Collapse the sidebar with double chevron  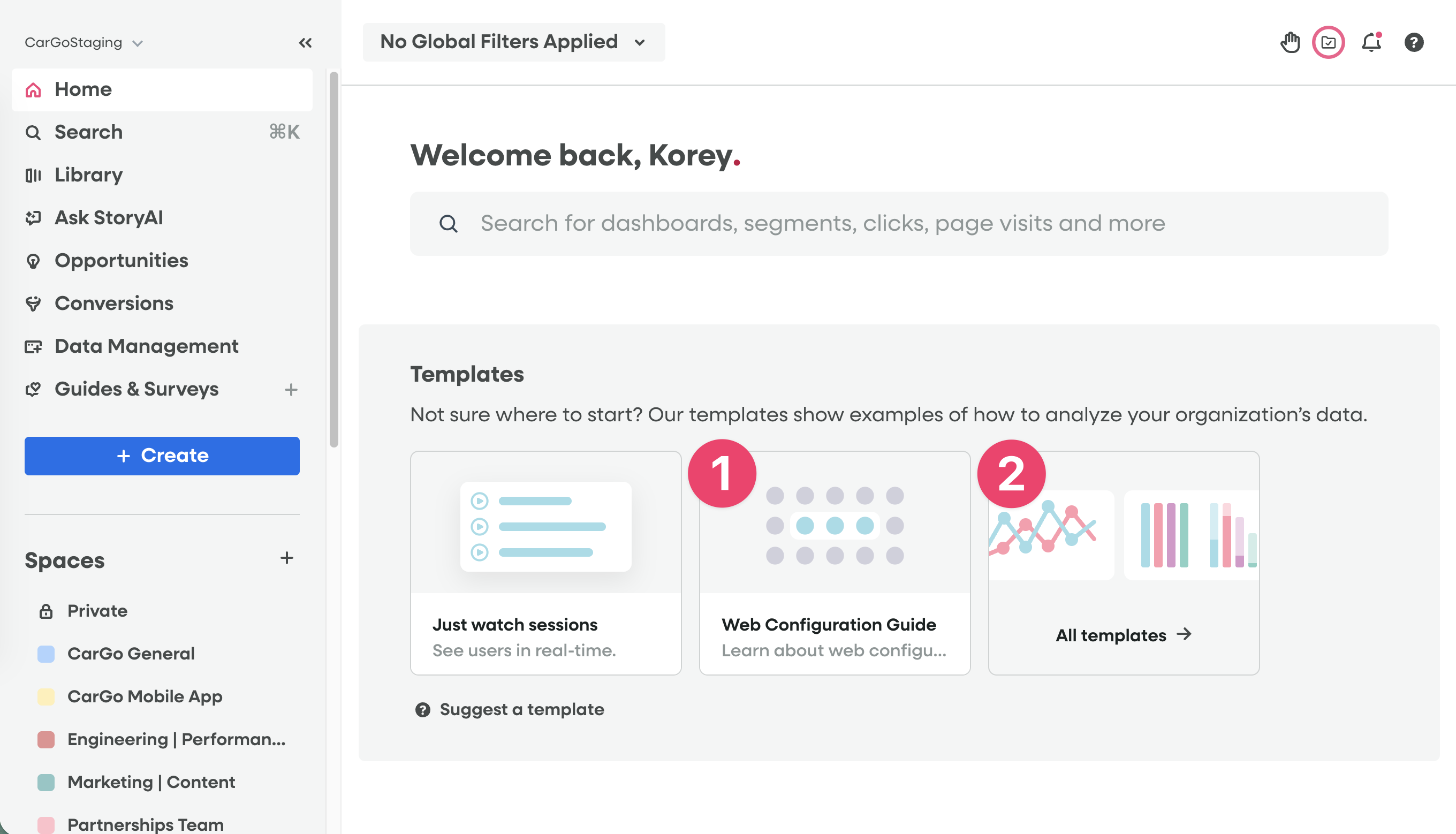(305, 43)
